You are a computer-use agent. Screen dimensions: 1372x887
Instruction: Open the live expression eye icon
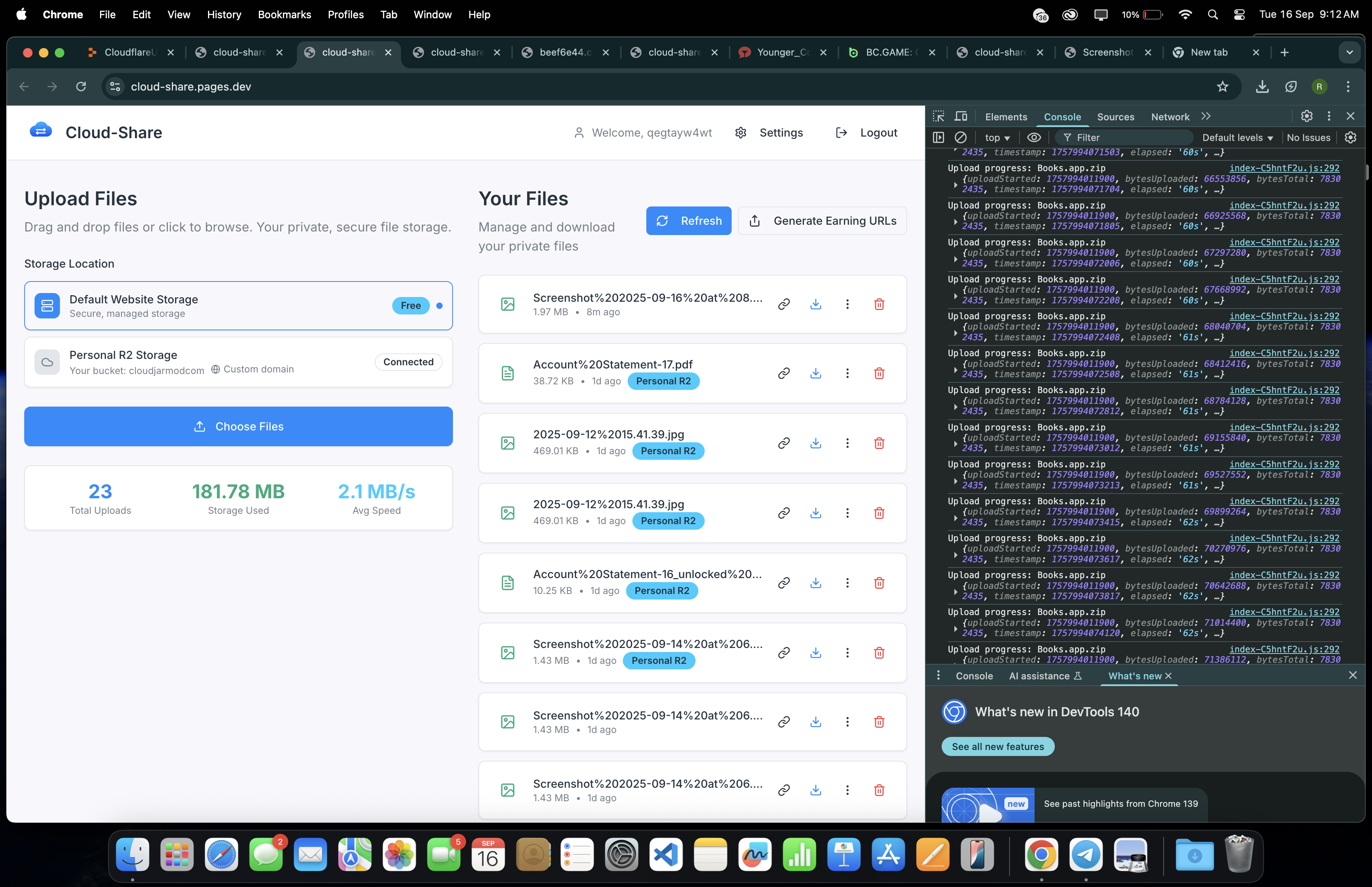(x=1034, y=138)
